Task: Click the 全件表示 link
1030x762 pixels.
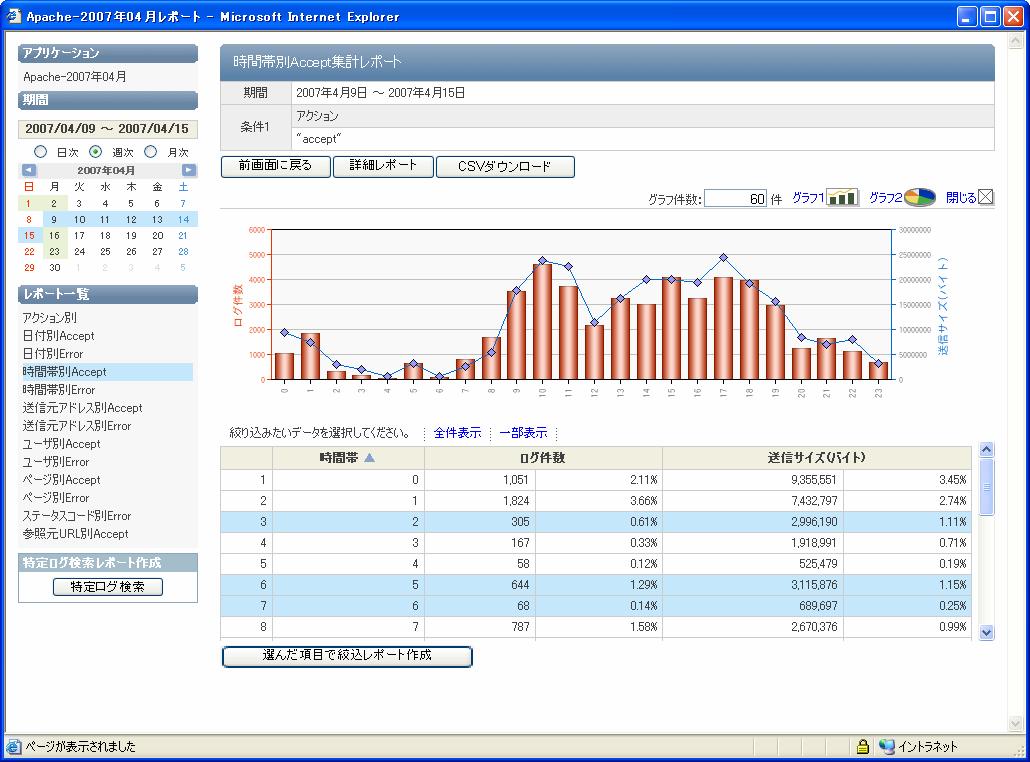Action: [x=457, y=433]
